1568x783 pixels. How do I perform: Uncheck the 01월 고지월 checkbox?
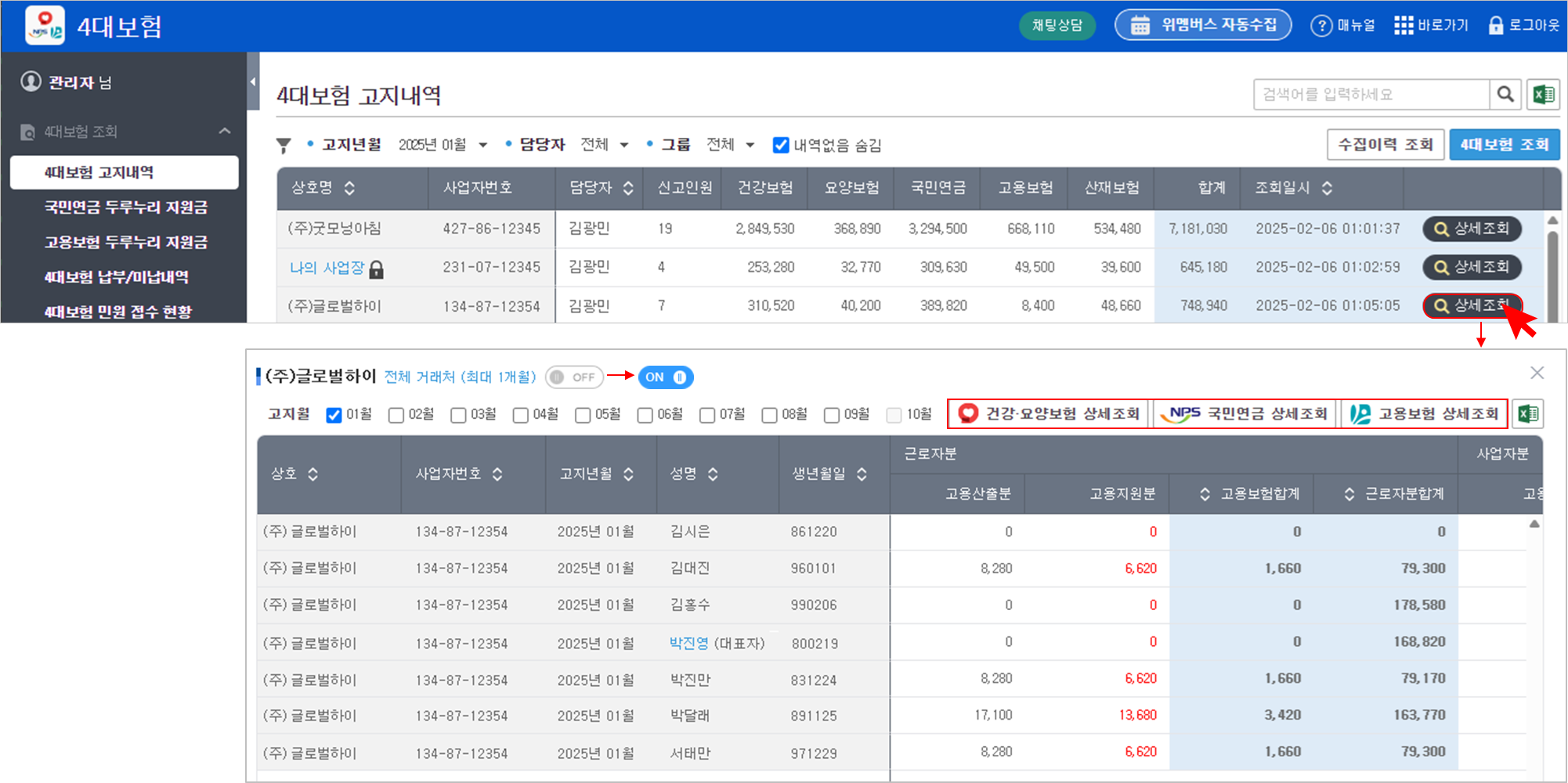point(334,415)
